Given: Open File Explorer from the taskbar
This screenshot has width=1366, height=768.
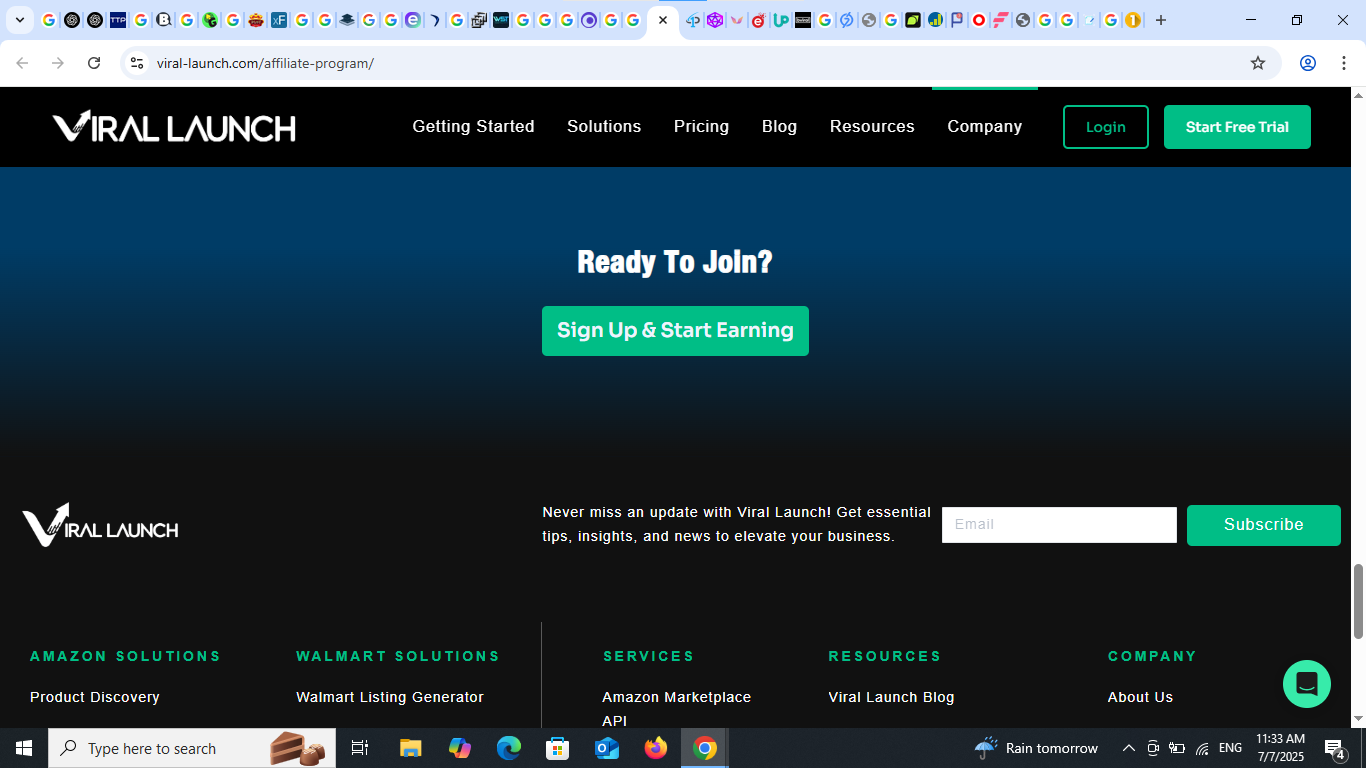Looking at the screenshot, I should (x=410, y=748).
